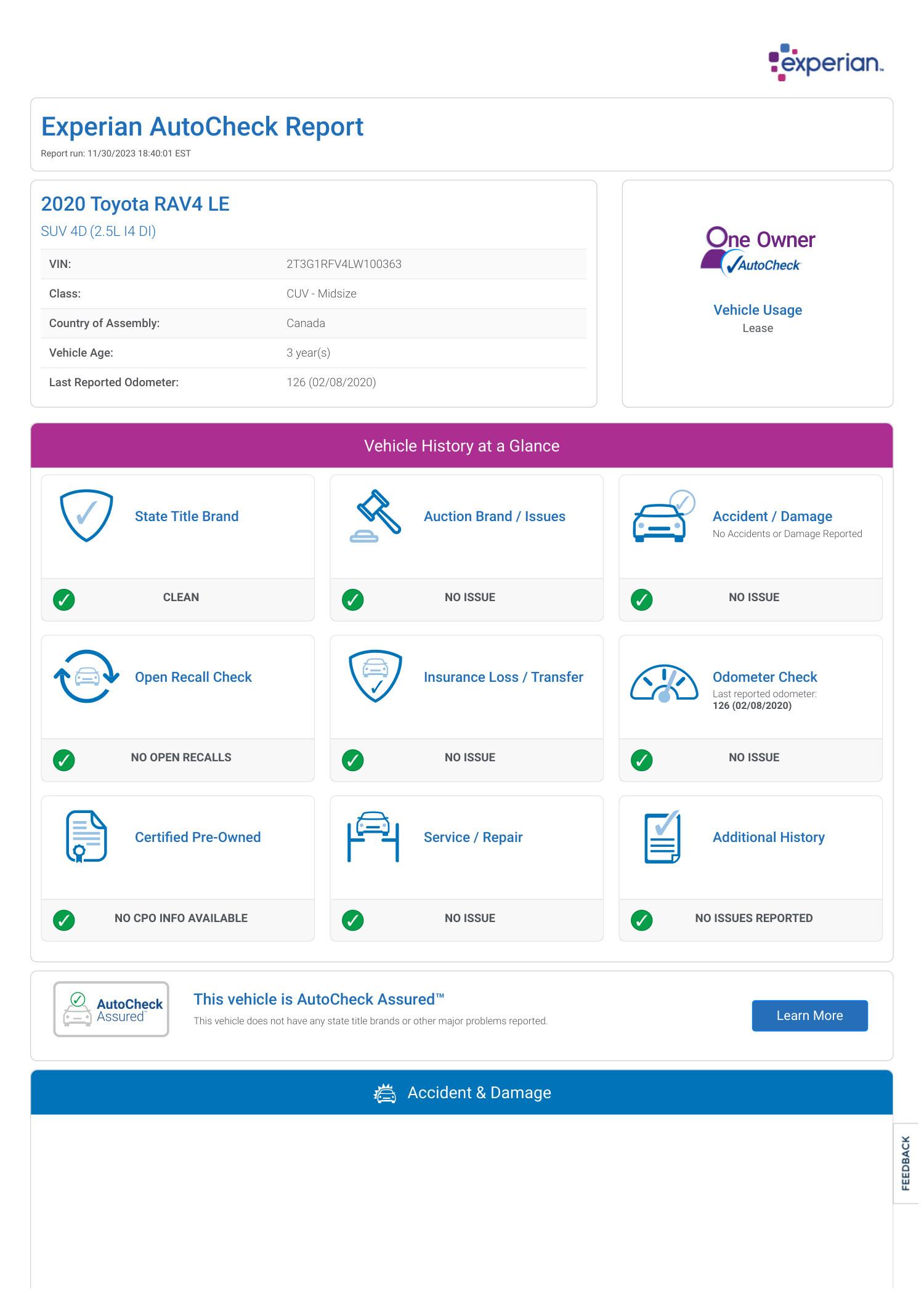
Task: Click green checkmark beside NO ISSUES REPORTED
Action: coord(642,920)
